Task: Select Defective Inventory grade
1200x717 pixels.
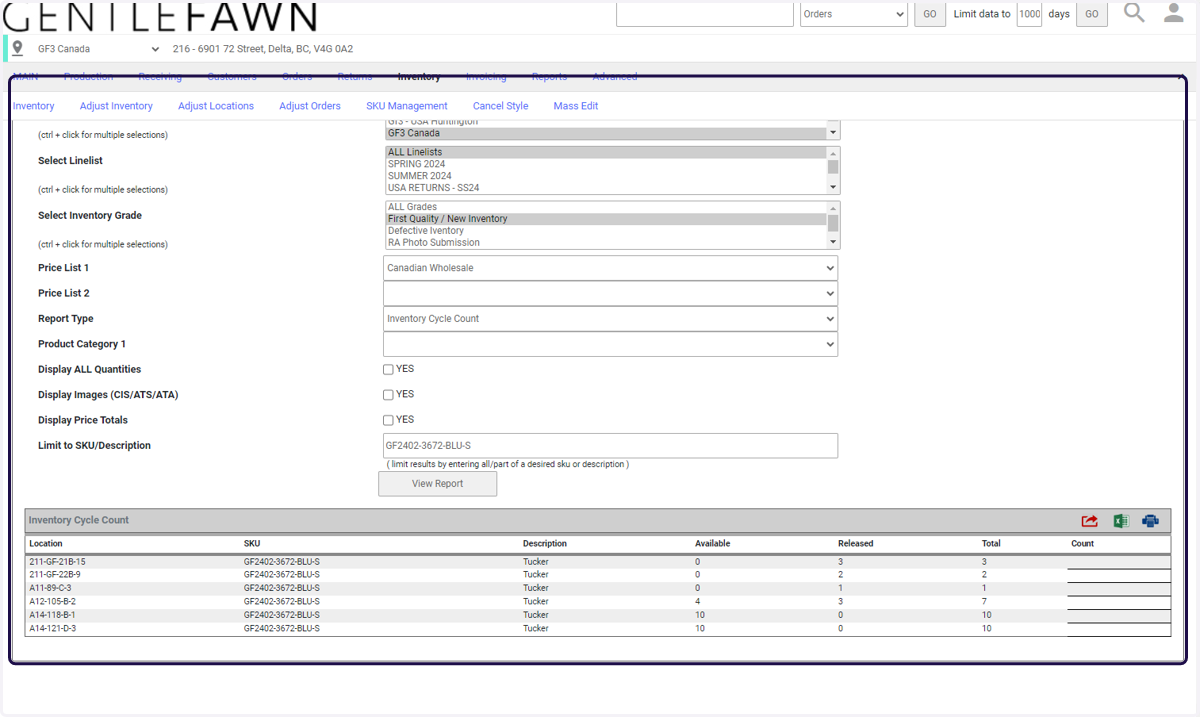Action: [x=606, y=231]
